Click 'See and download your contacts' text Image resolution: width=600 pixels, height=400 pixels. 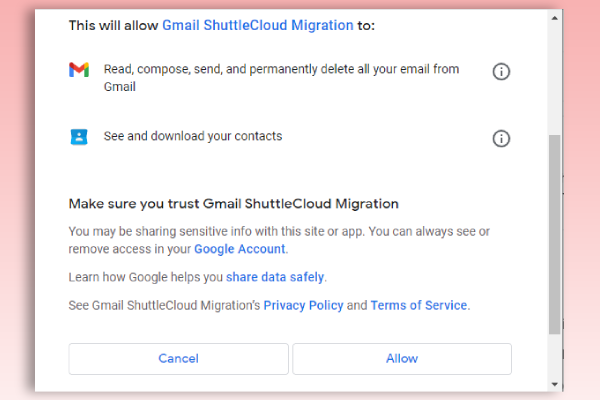(193, 136)
